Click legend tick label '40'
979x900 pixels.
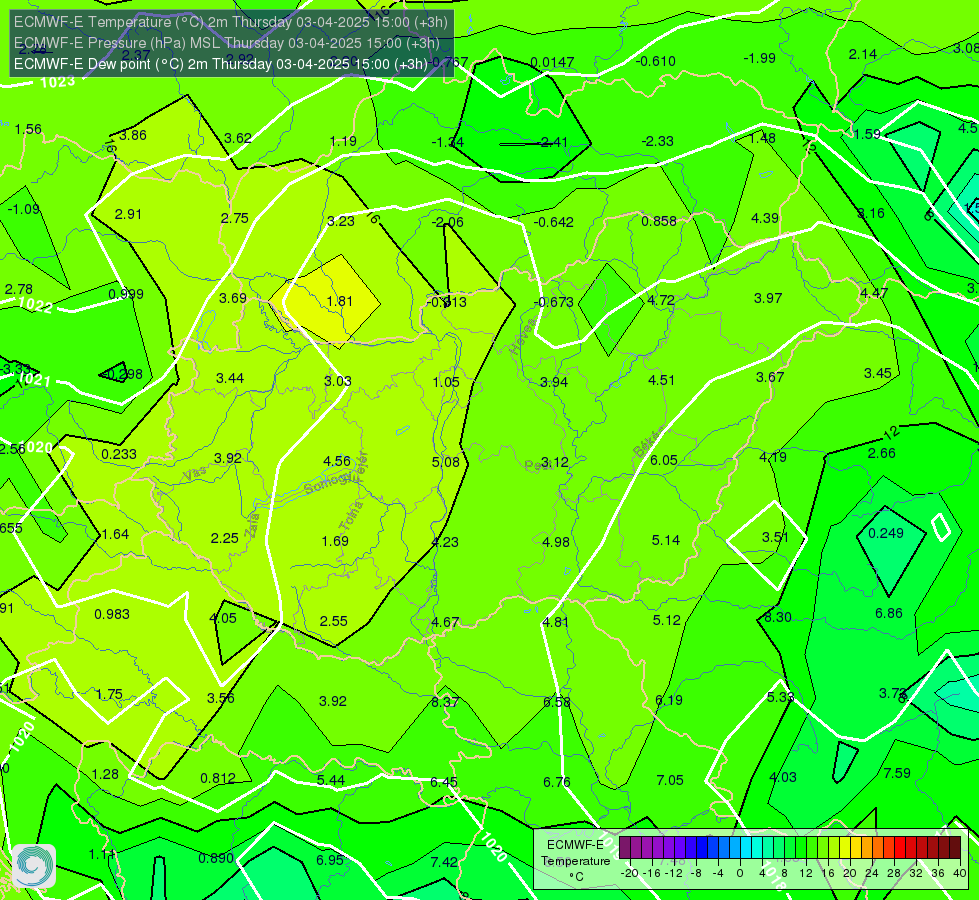coord(960,873)
